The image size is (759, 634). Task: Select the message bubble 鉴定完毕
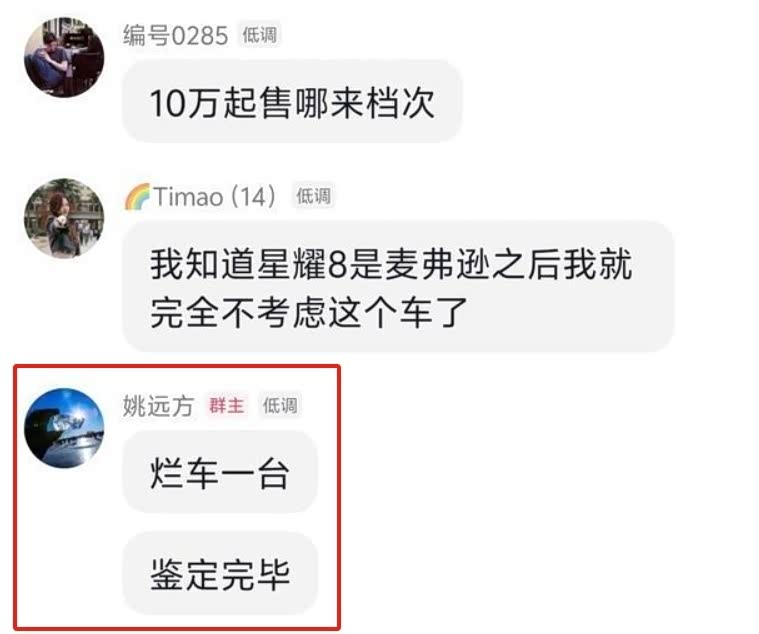tap(220, 574)
